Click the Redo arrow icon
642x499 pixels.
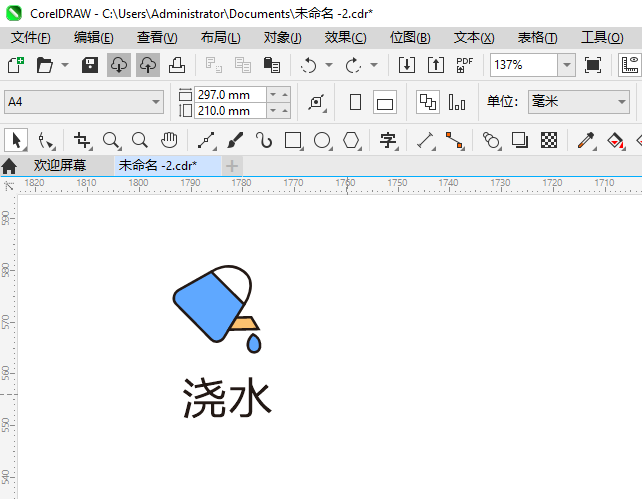[353, 65]
